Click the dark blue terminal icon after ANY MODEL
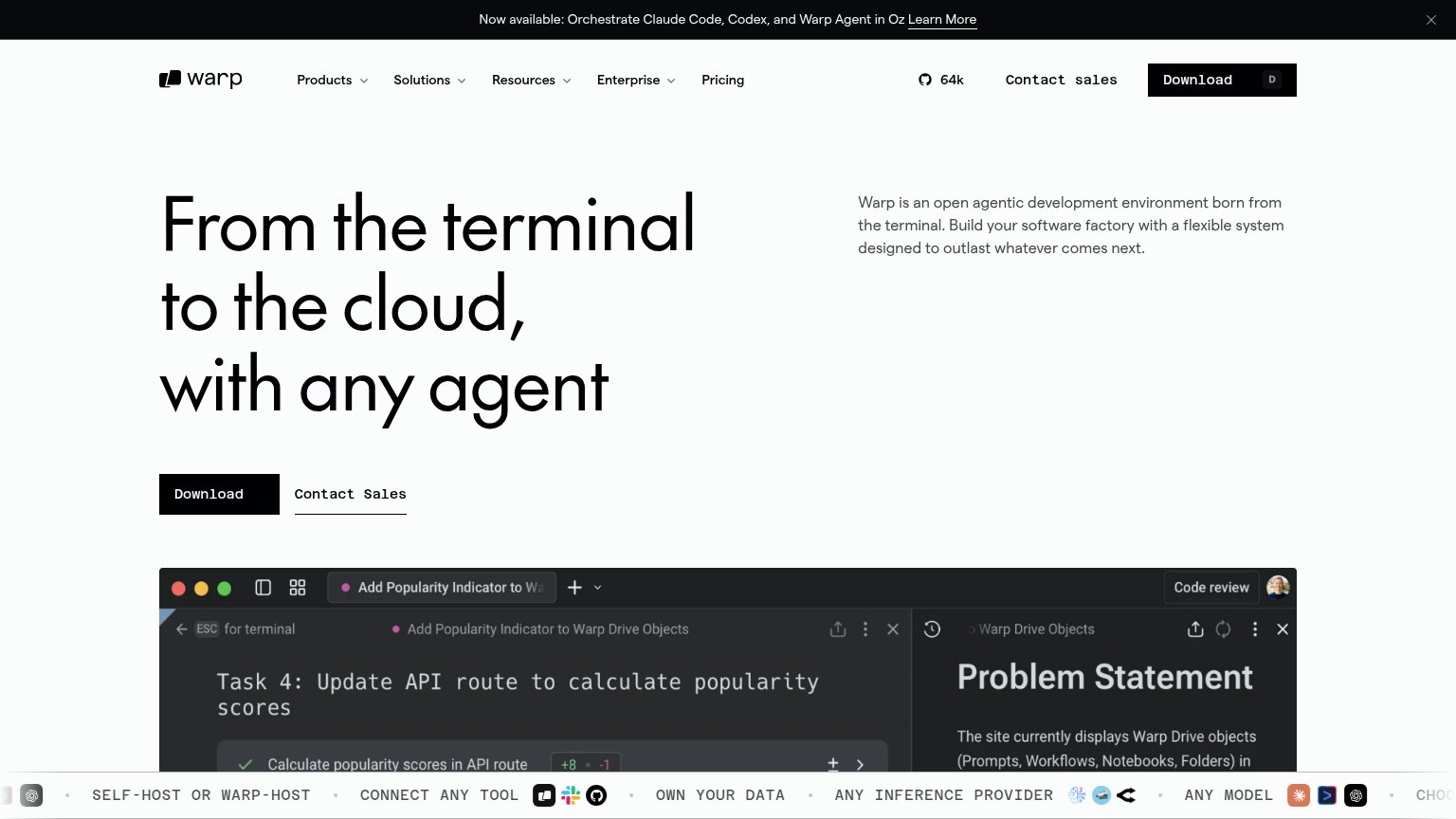1456x819 pixels. 1327,795
